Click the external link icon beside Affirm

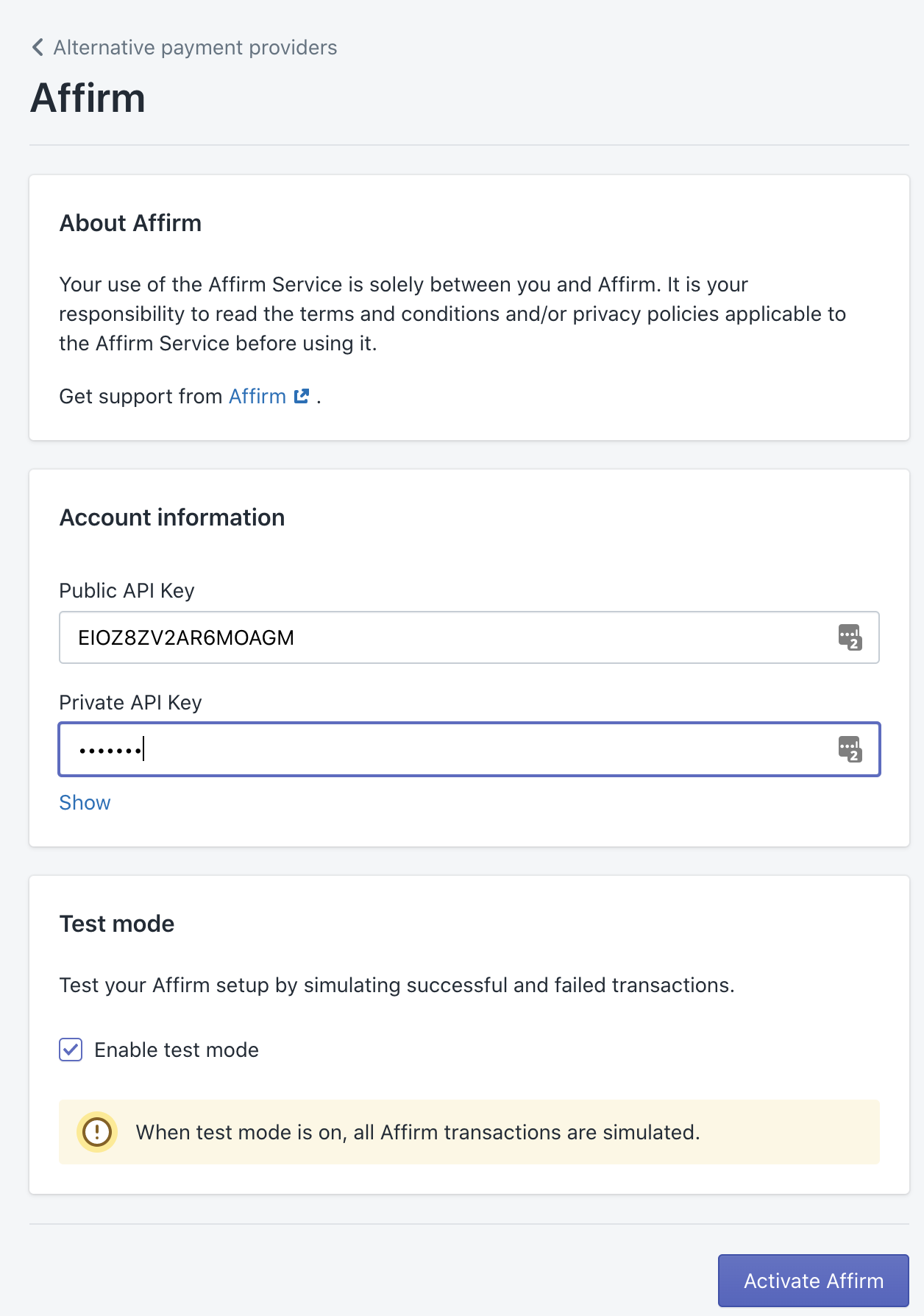(x=302, y=396)
